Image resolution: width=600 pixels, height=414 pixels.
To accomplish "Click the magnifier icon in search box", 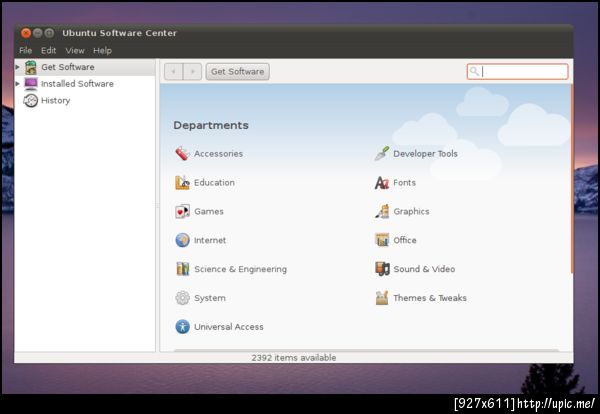I will [x=474, y=71].
